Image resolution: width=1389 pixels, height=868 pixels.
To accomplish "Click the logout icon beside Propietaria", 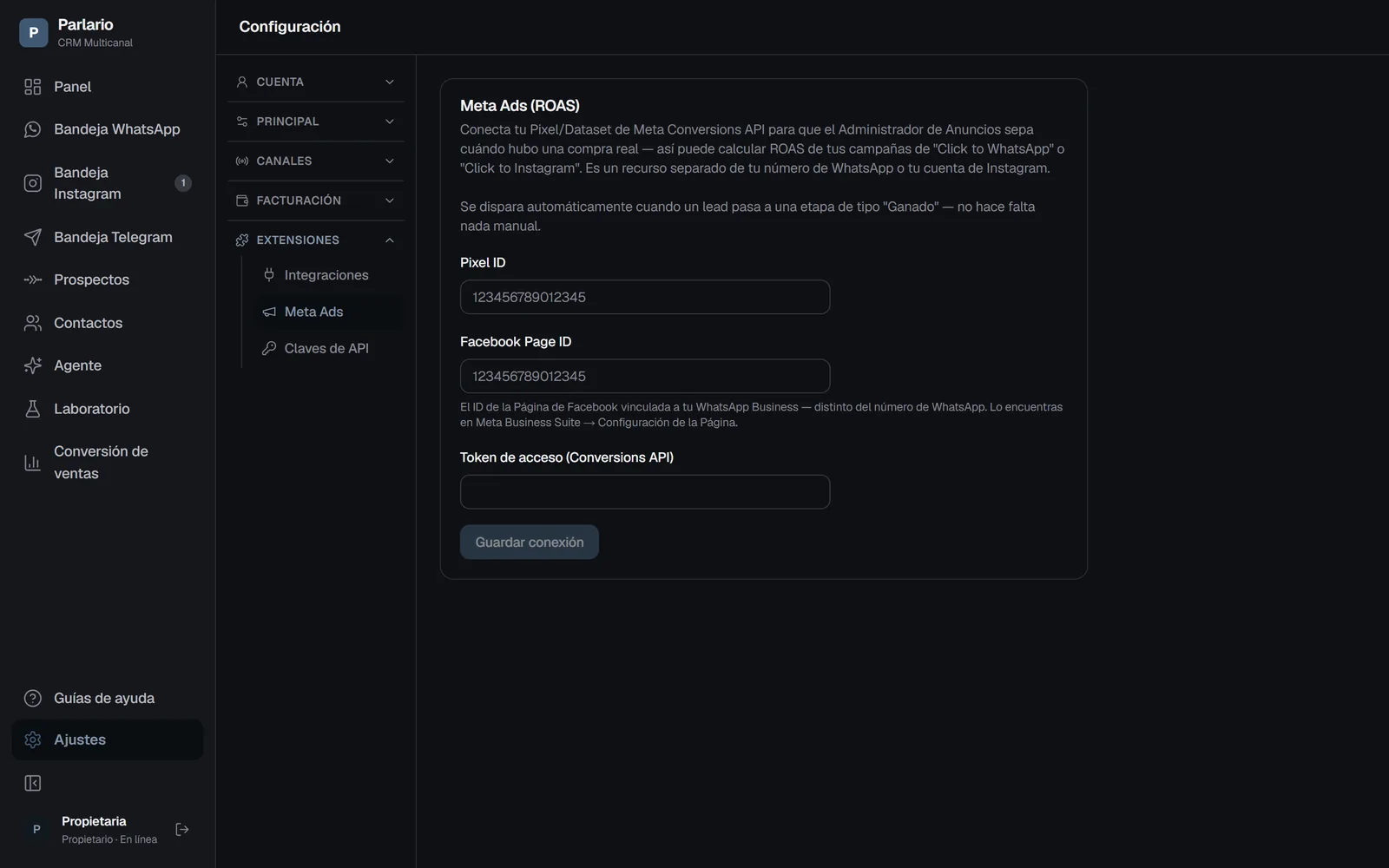I will click(182, 830).
